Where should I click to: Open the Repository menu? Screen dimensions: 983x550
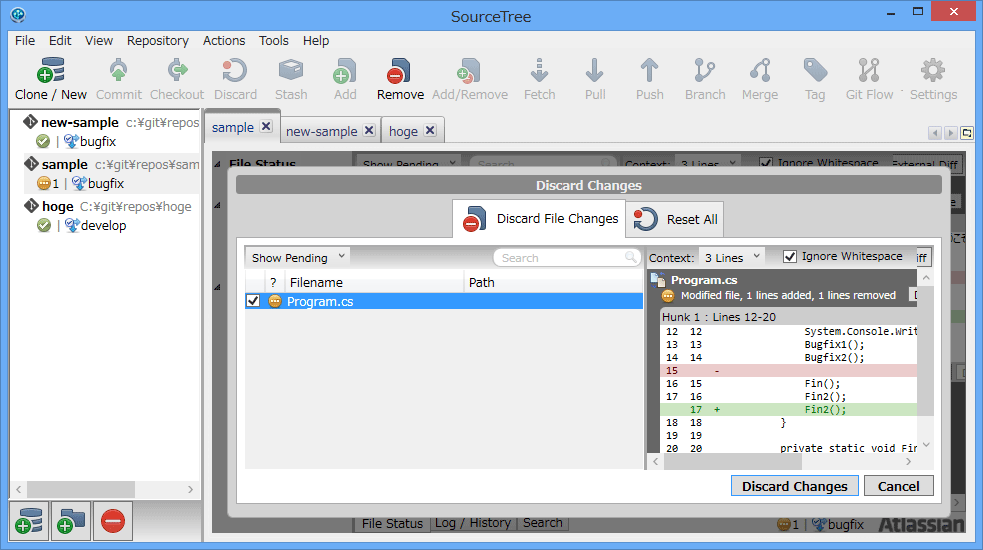157,41
